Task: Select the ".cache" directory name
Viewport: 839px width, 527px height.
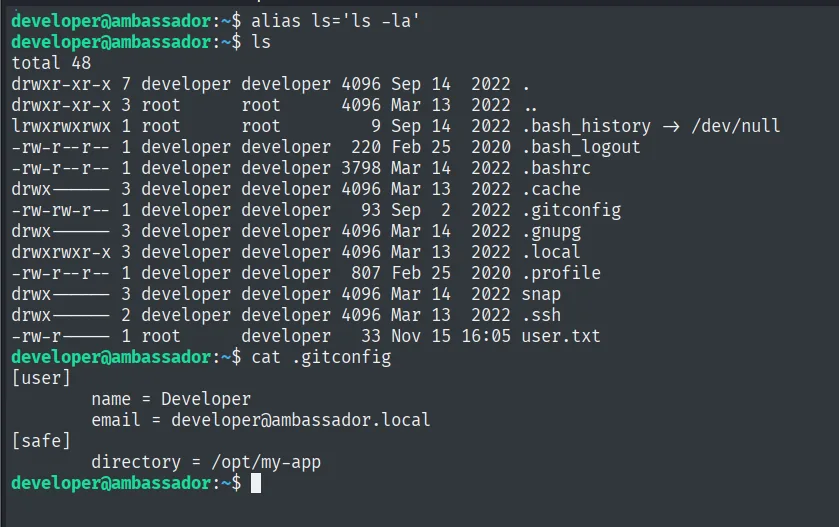Action: tap(552, 189)
